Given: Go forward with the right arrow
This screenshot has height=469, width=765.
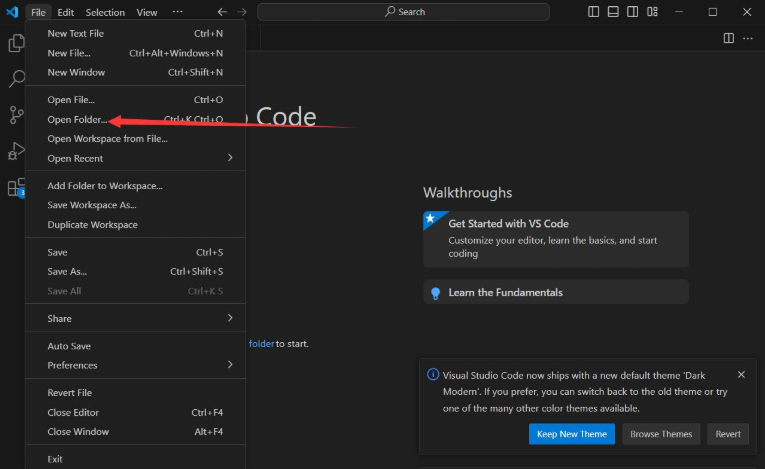Looking at the screenshot, I should pyautogui.click(x=242, y=12).
